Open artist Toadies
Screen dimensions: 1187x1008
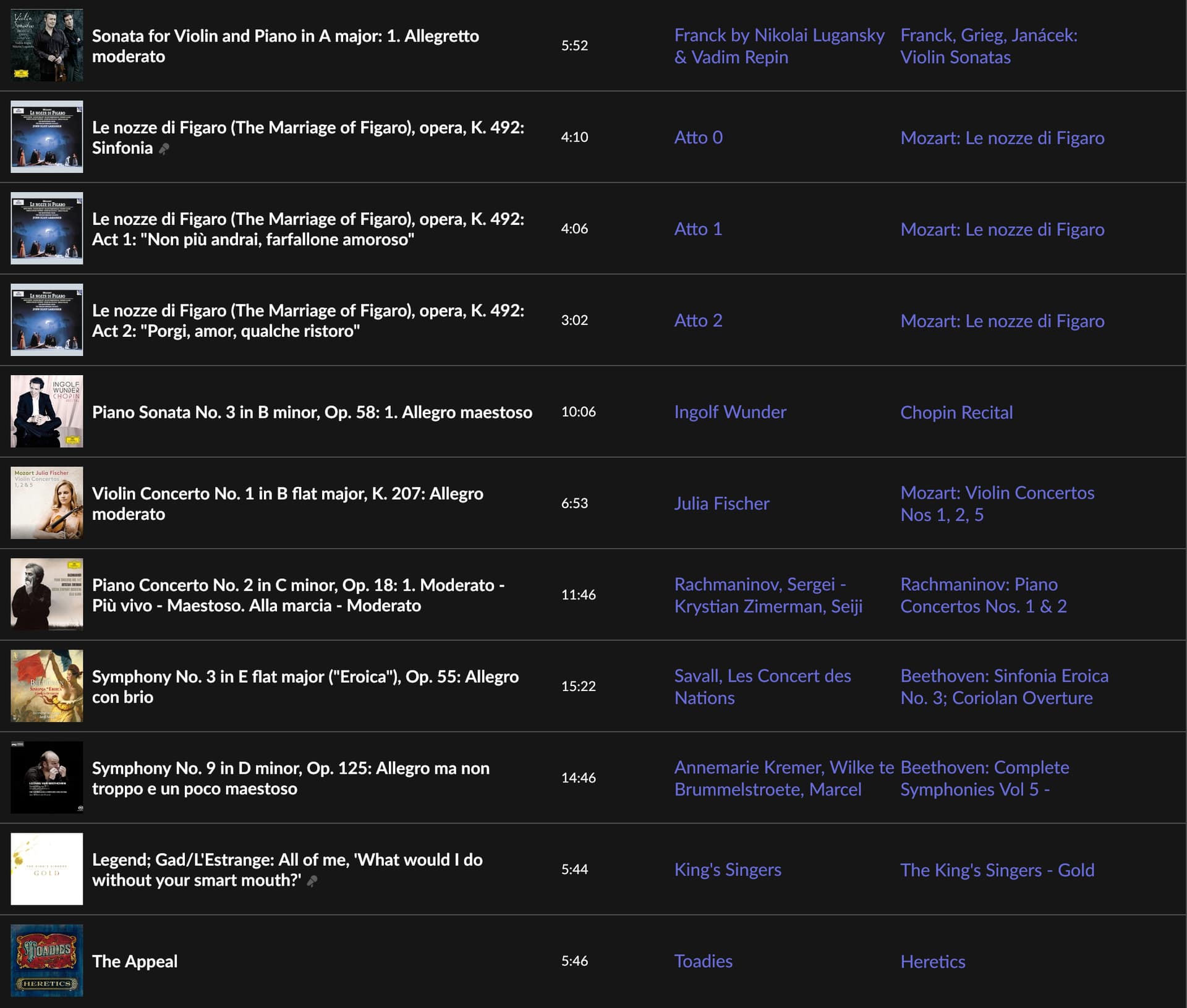[703, 960]
